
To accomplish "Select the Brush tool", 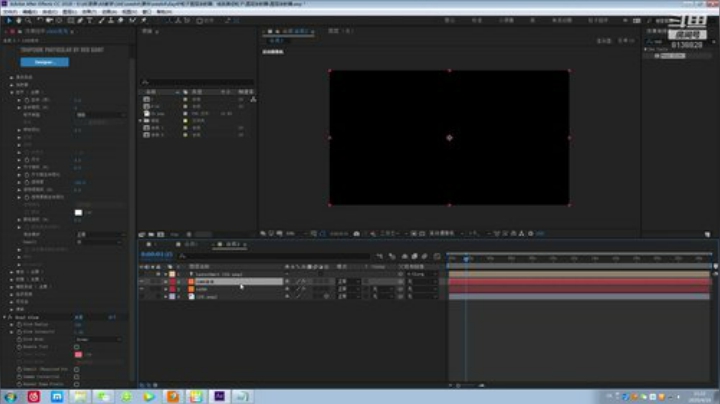I will 101,21.
